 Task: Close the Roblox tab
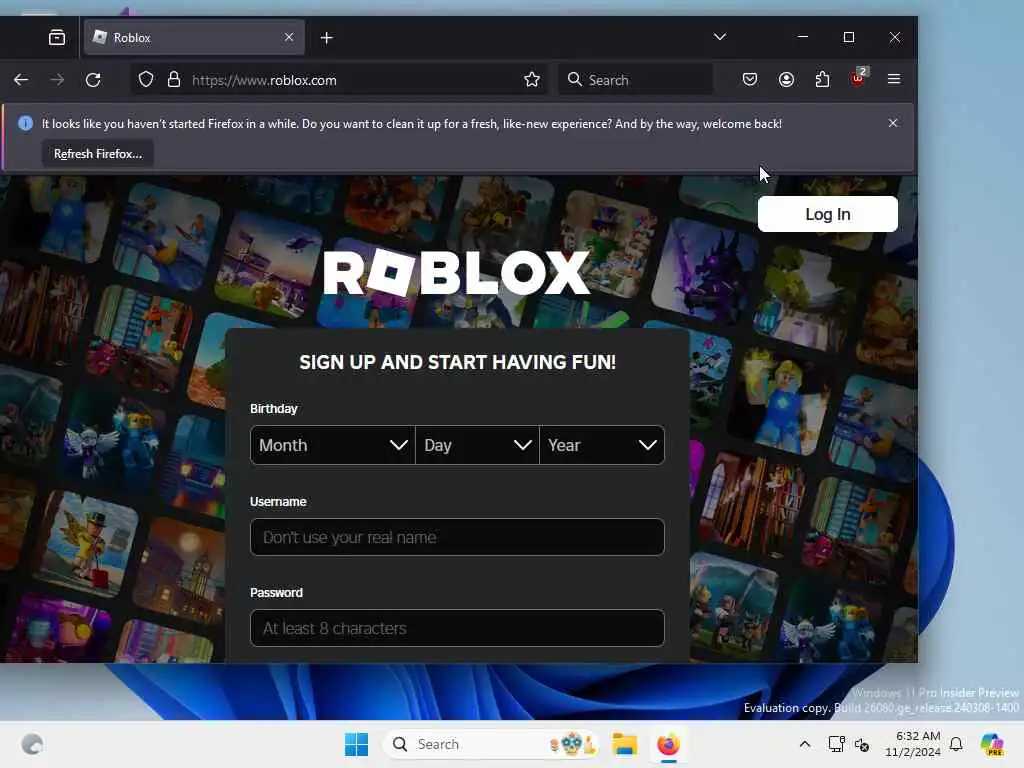pyautogui.click(x=289, y=37)
